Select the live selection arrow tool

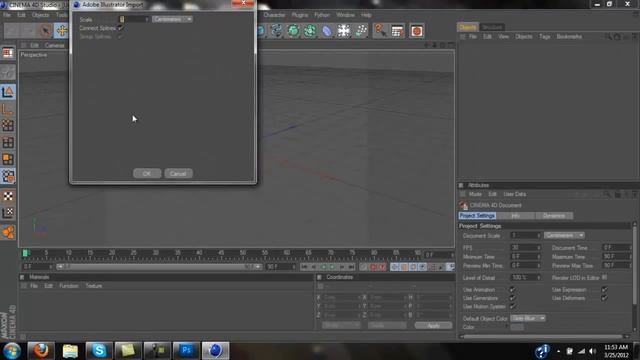[45, 31]
